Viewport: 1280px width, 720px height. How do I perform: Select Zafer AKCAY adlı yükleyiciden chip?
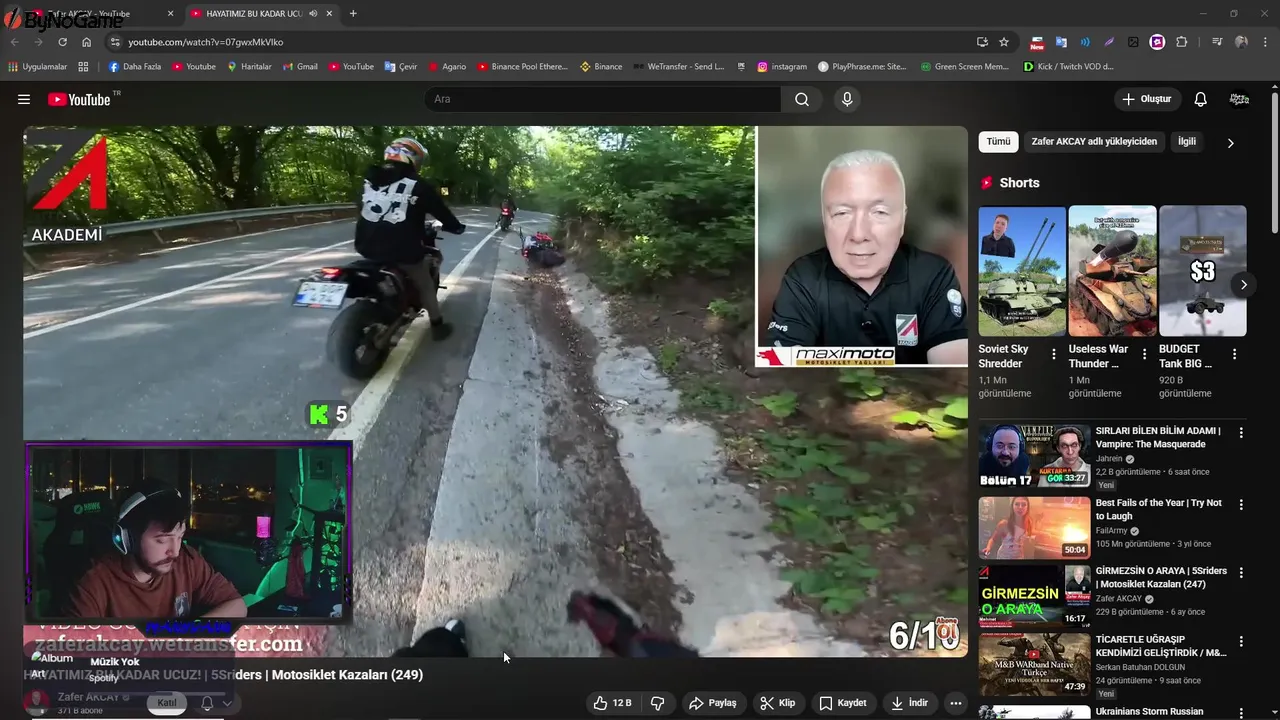[1094, 142]
